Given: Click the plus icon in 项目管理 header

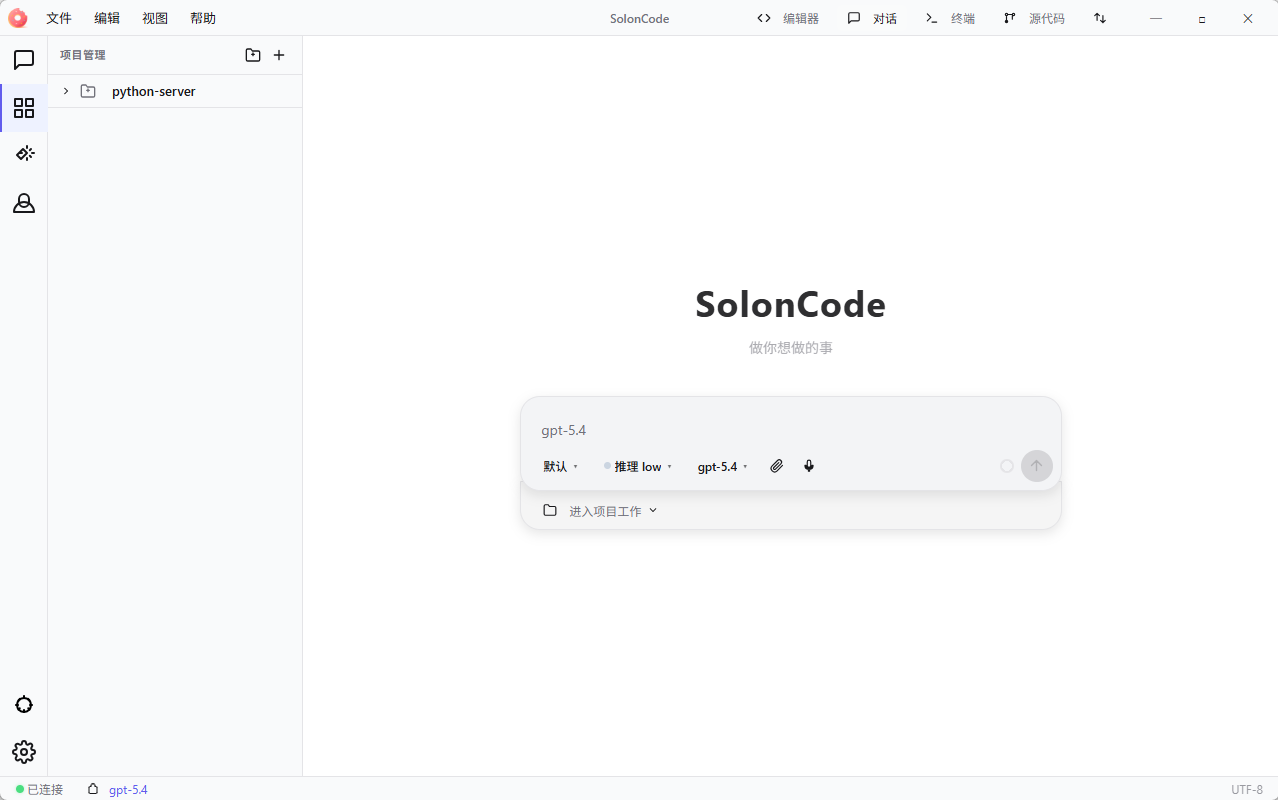Looking at the screenshot, I should [x=279, y=55].
